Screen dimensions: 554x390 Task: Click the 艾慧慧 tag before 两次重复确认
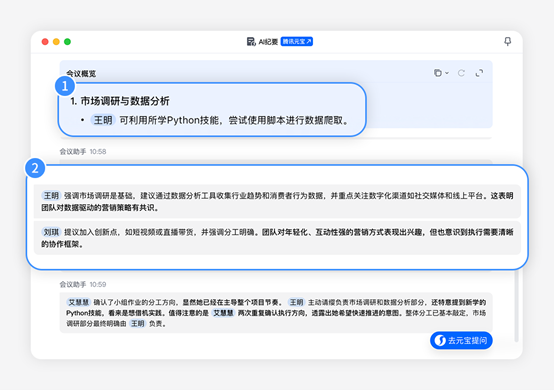click(223, 313)
